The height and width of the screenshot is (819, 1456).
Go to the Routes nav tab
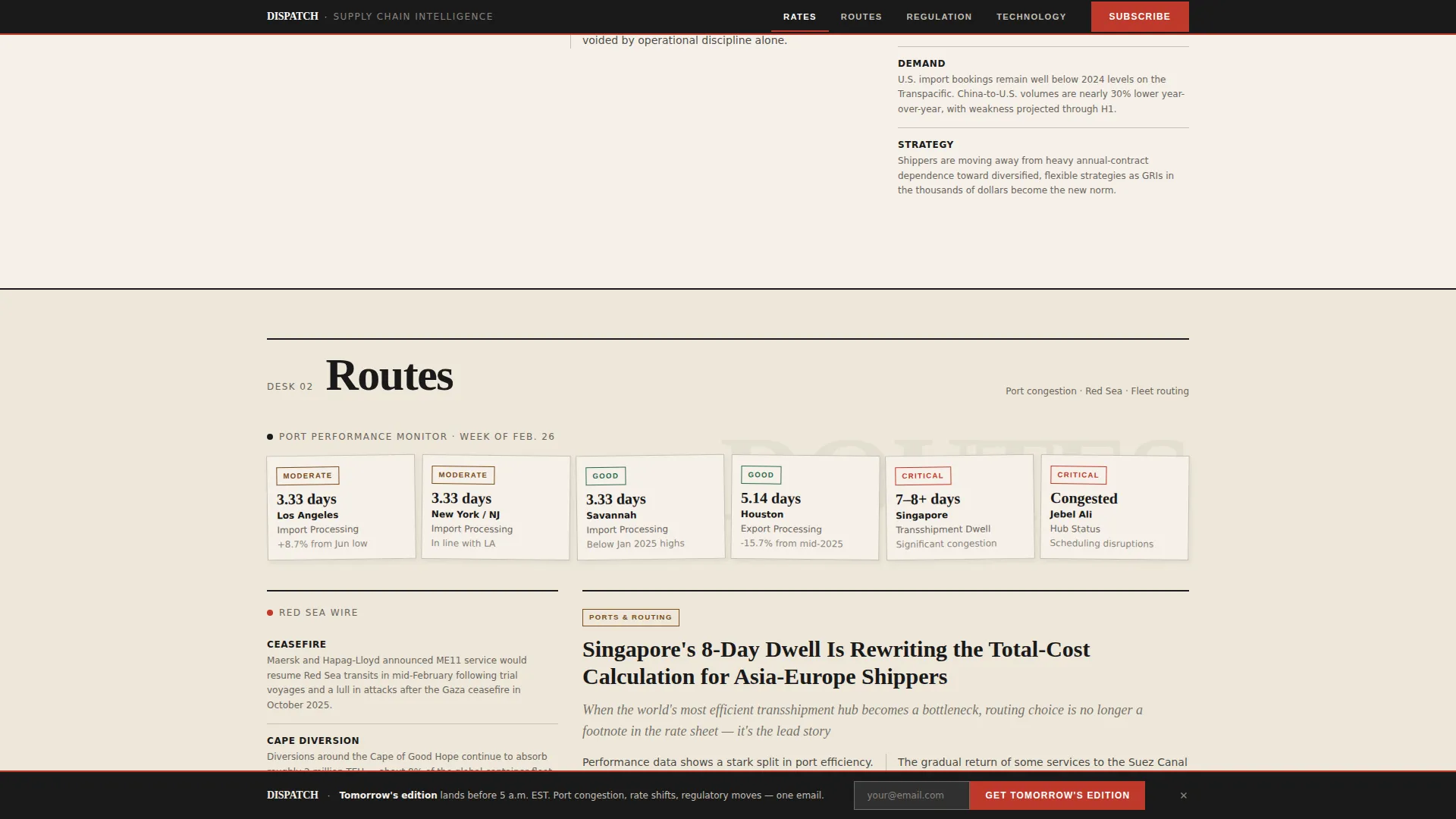coord(861,17)
